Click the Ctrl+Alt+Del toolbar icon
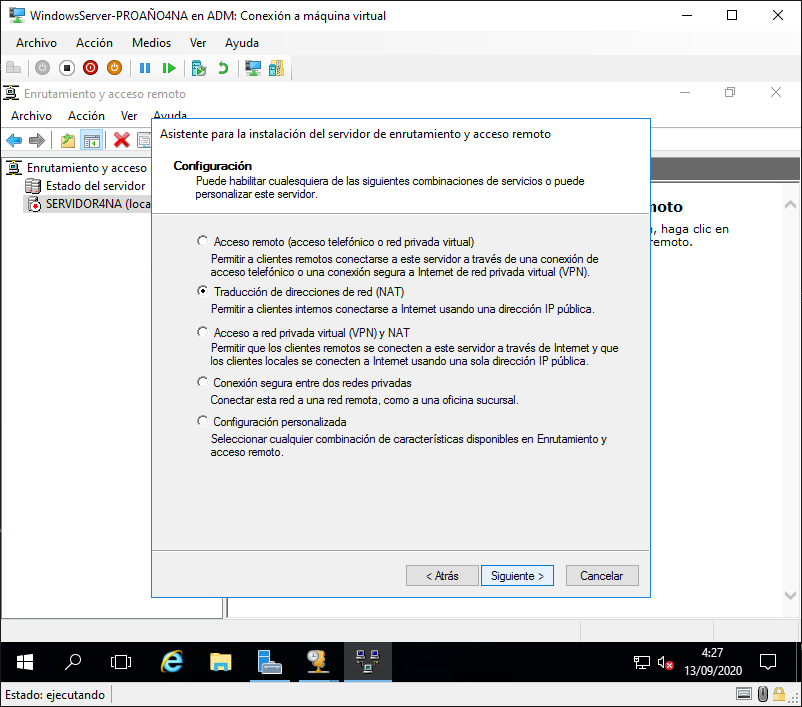802x707 pixels. pyautogui.click(x=14, y=68)
